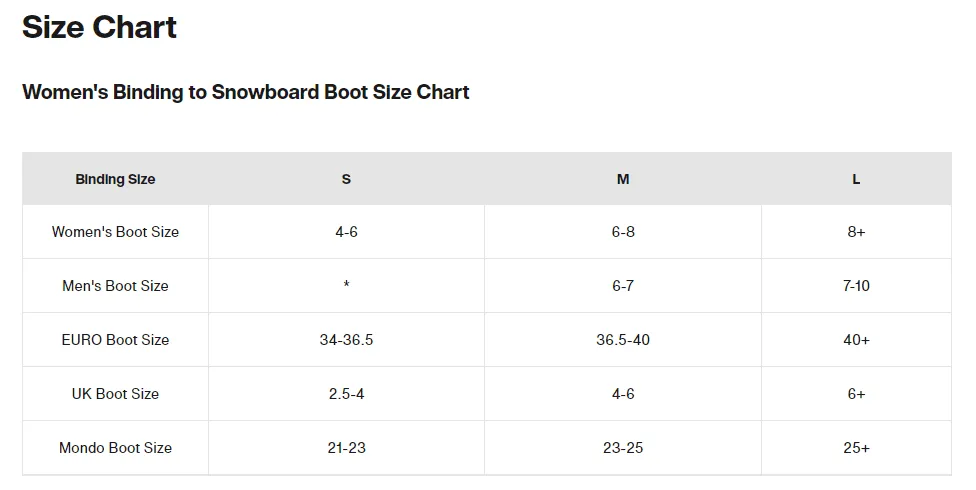Select the L binding size header
The width and height of the screenshot is (976, 490).
click(856, 179)
